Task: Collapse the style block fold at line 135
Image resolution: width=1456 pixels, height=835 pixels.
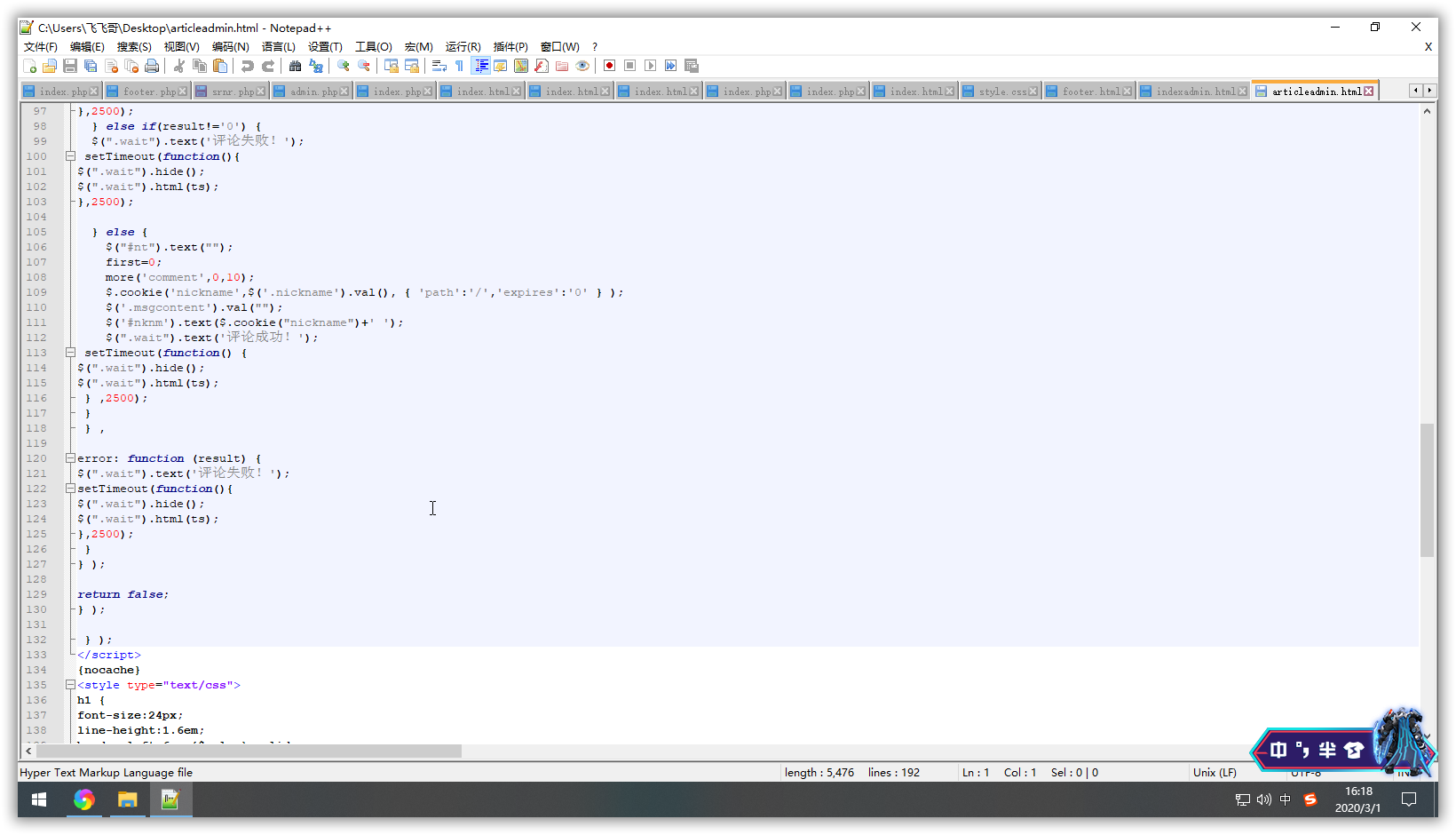Action: (x=70, y=685)
